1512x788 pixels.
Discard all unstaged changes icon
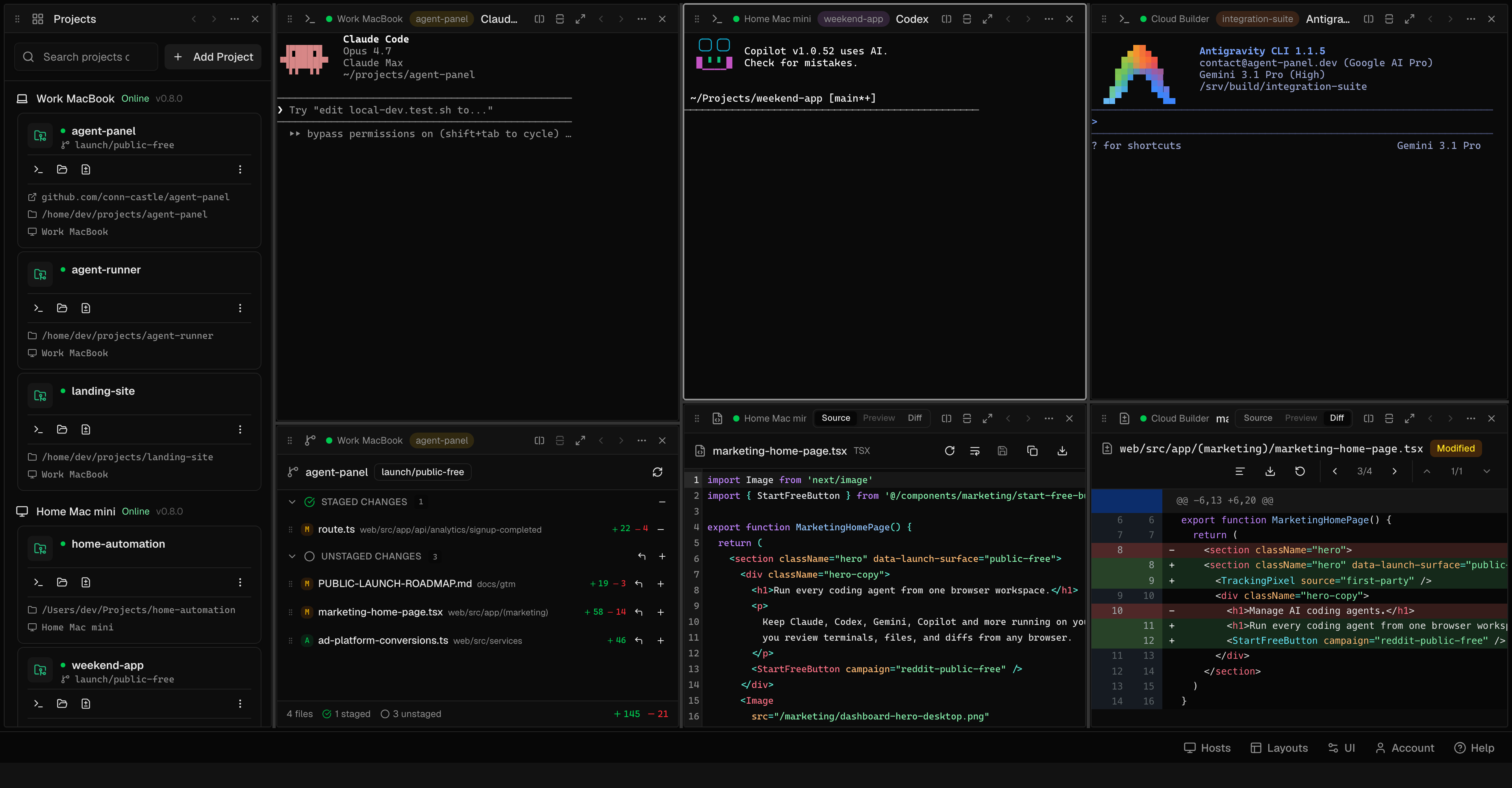click(x=641, y=557)
